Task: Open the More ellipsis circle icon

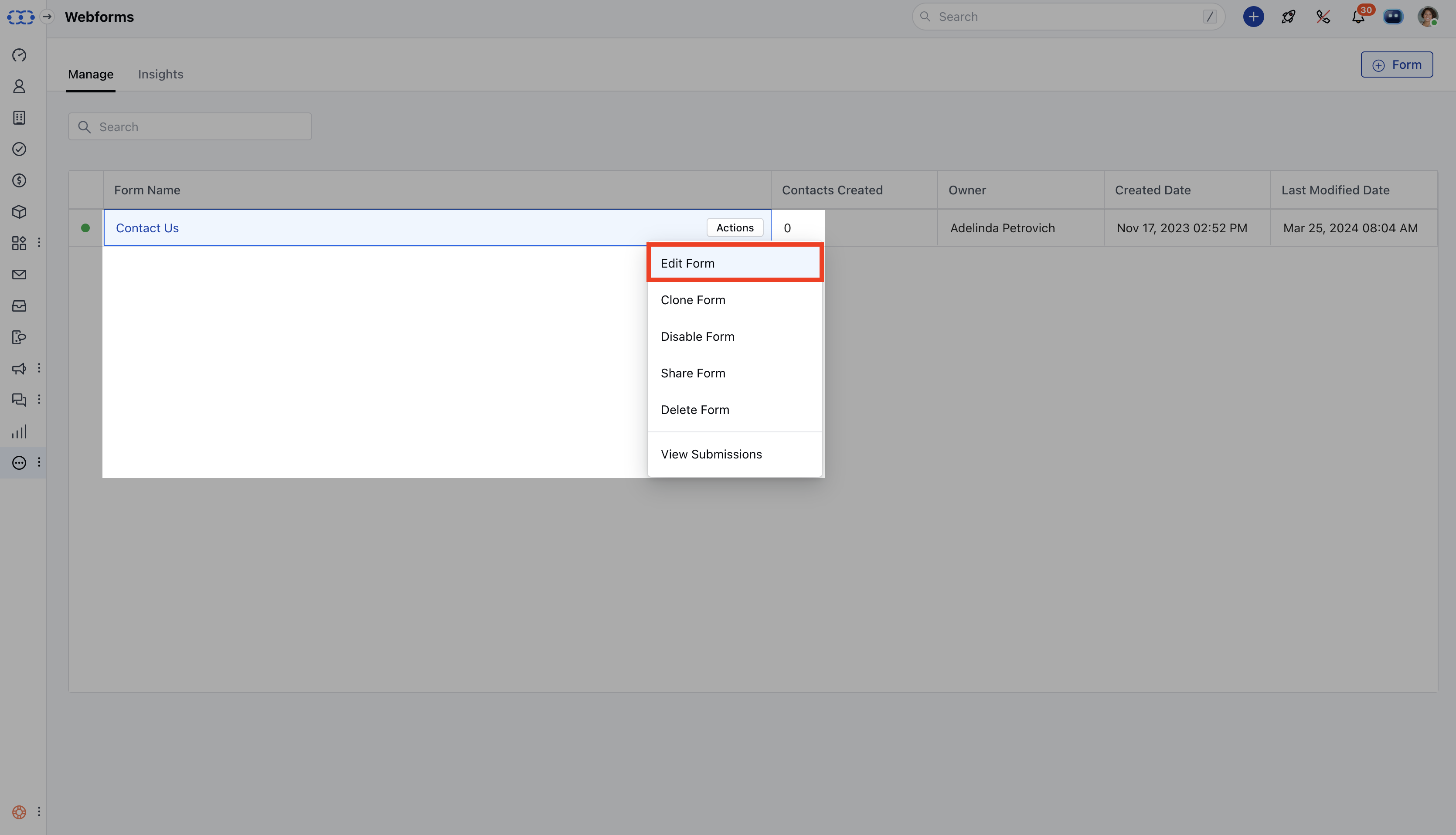Action: (x=19, y=463)
